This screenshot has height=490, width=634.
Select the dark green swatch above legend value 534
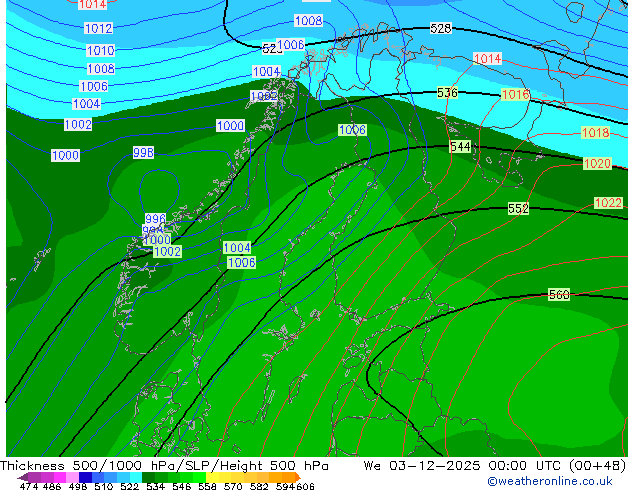coord(148,477)
